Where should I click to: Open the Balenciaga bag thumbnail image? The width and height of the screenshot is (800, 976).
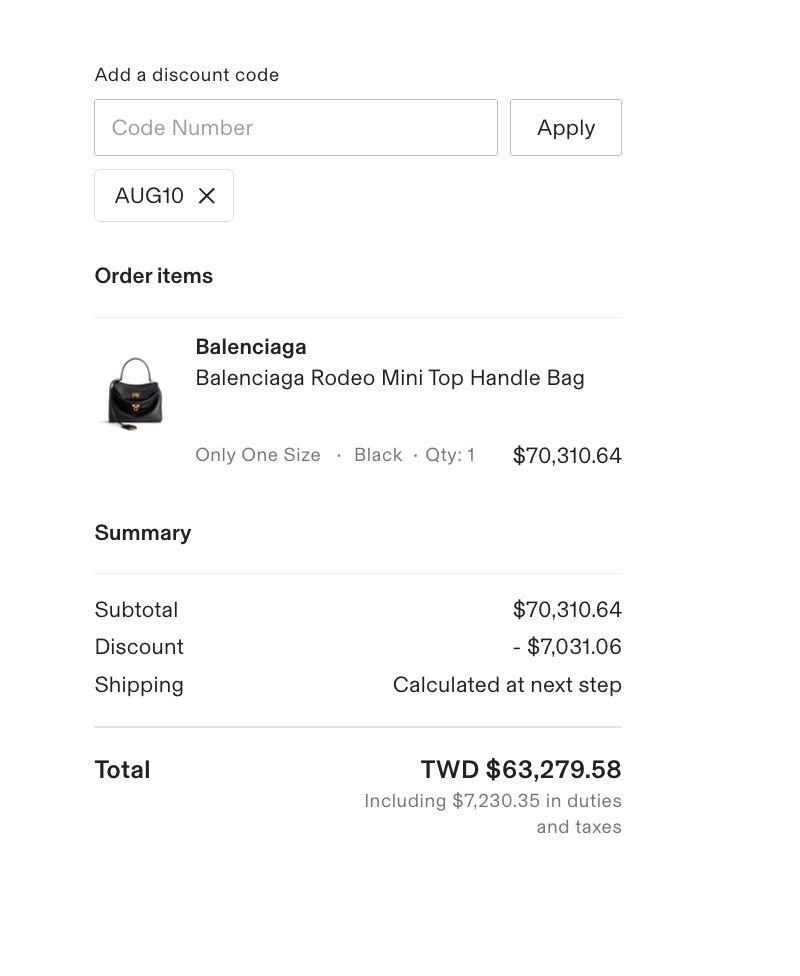coord(135,394)
